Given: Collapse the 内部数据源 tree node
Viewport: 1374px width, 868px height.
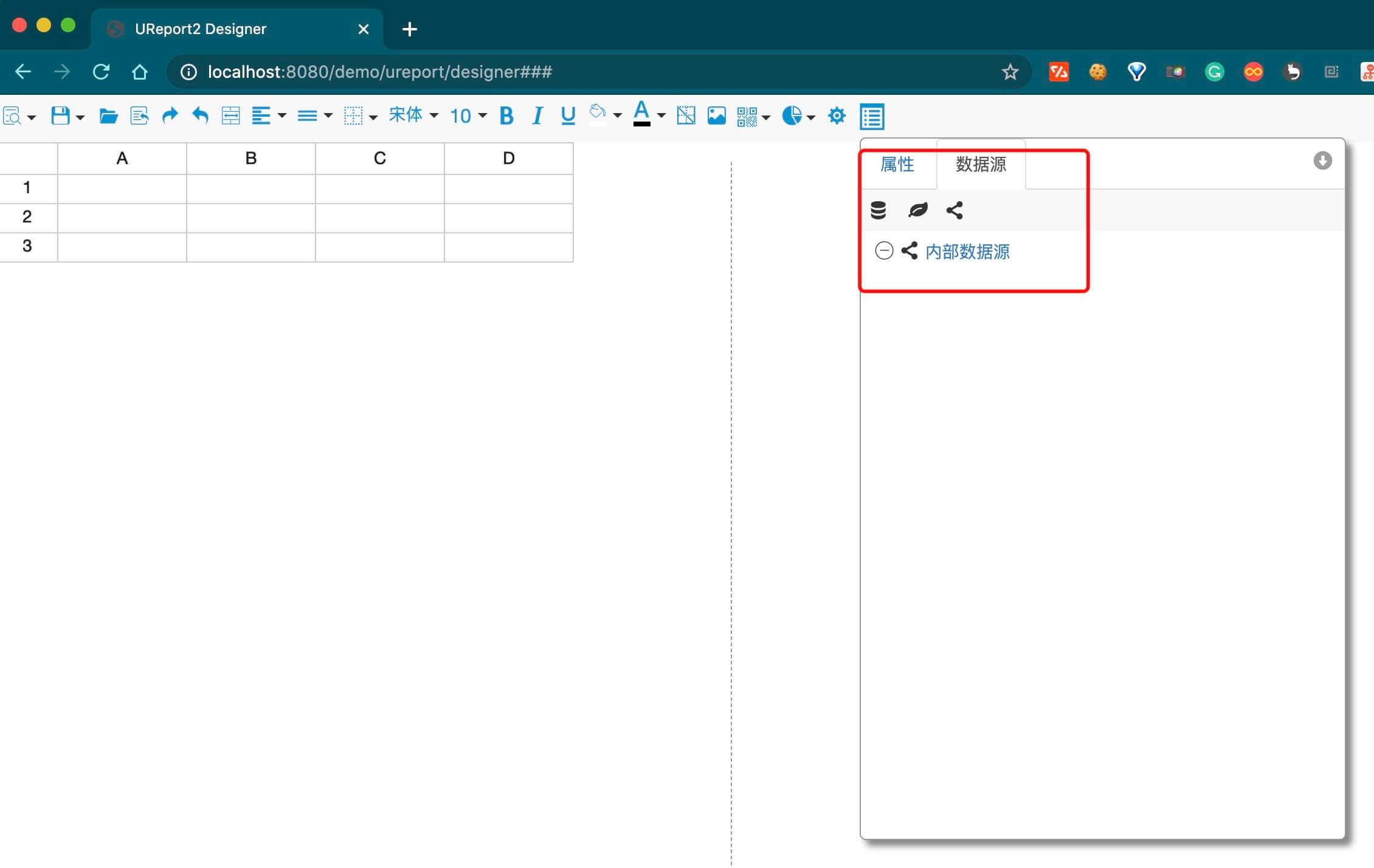Looking at the screenshot, I should [884, 250].
